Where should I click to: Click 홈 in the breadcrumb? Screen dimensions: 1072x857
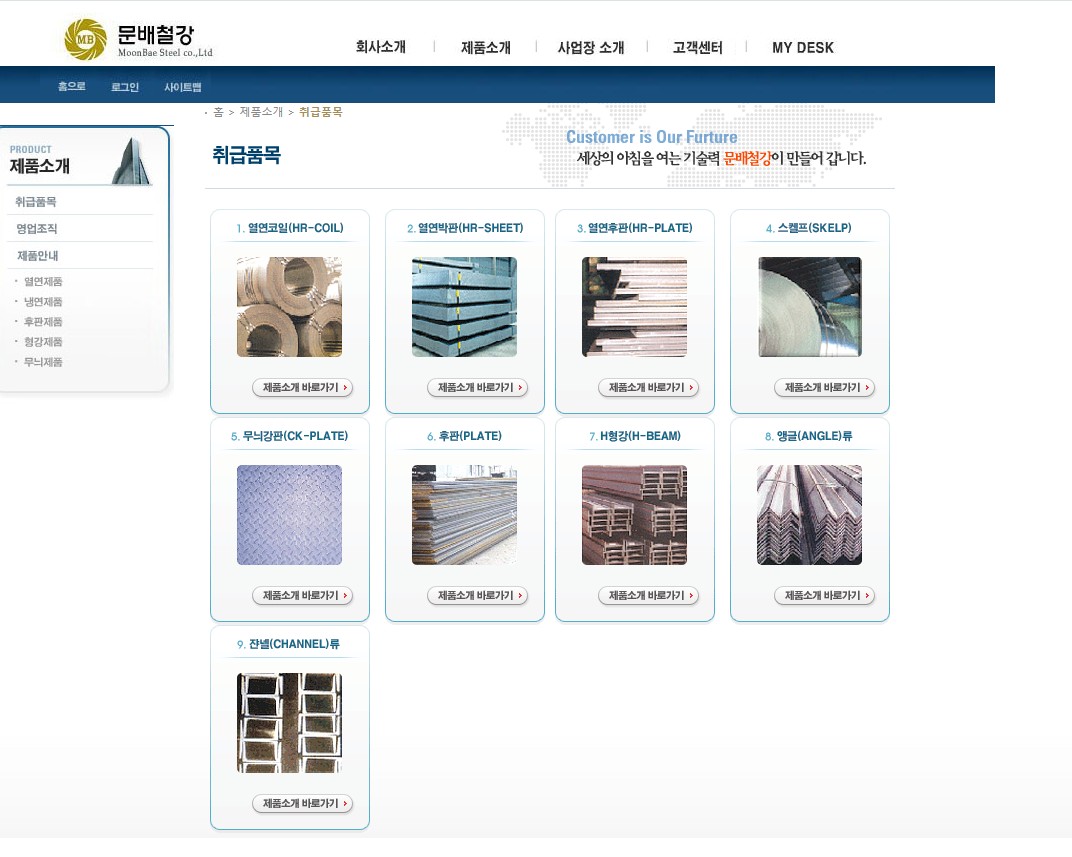click(x=218, y=112)
